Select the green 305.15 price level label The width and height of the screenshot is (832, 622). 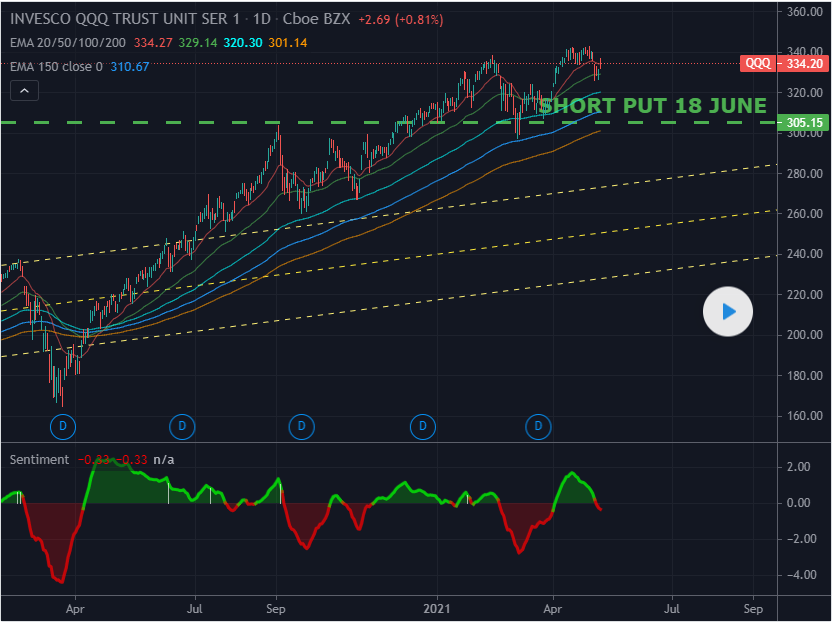tap(804, 123)
